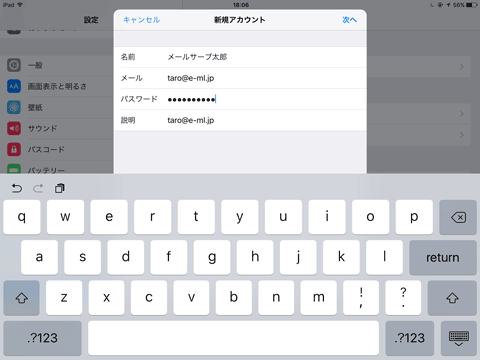Open 一般 in Settings sidebar
The image size is (480, 360).
pos(57,65)
